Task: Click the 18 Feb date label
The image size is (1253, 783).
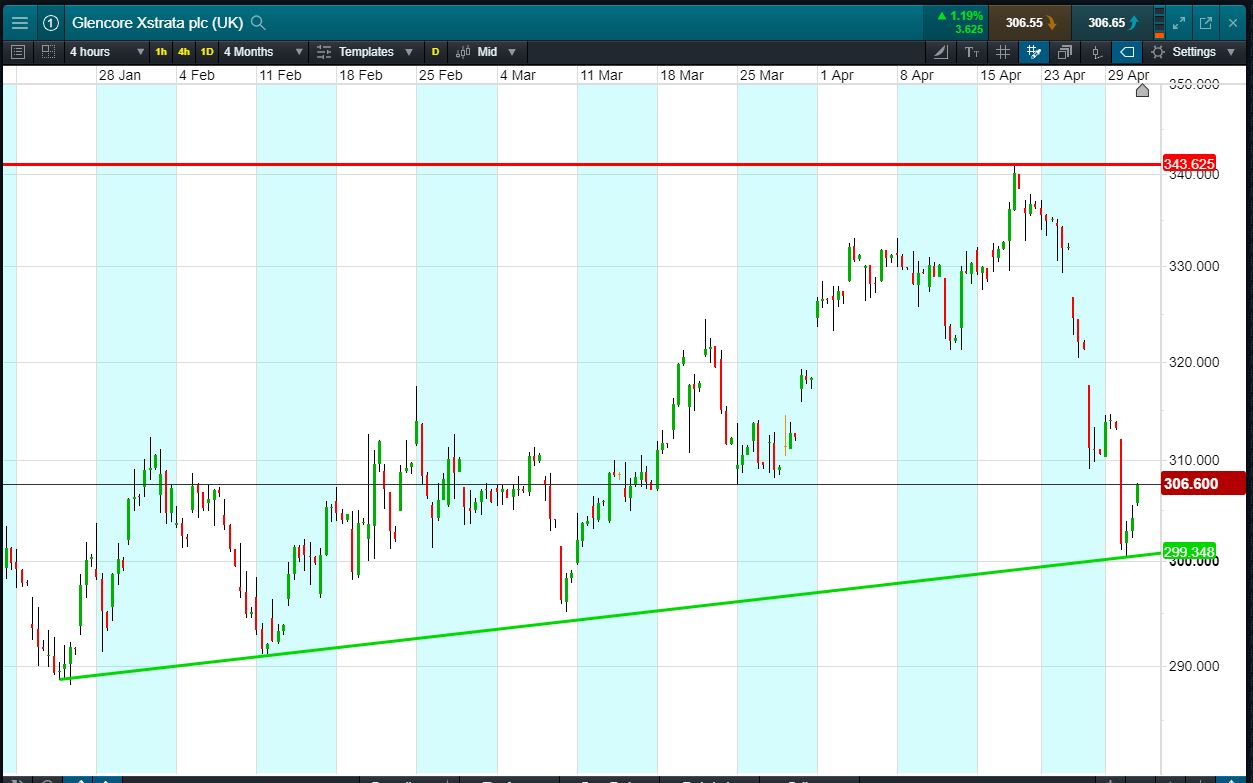Action: [360, 75]
